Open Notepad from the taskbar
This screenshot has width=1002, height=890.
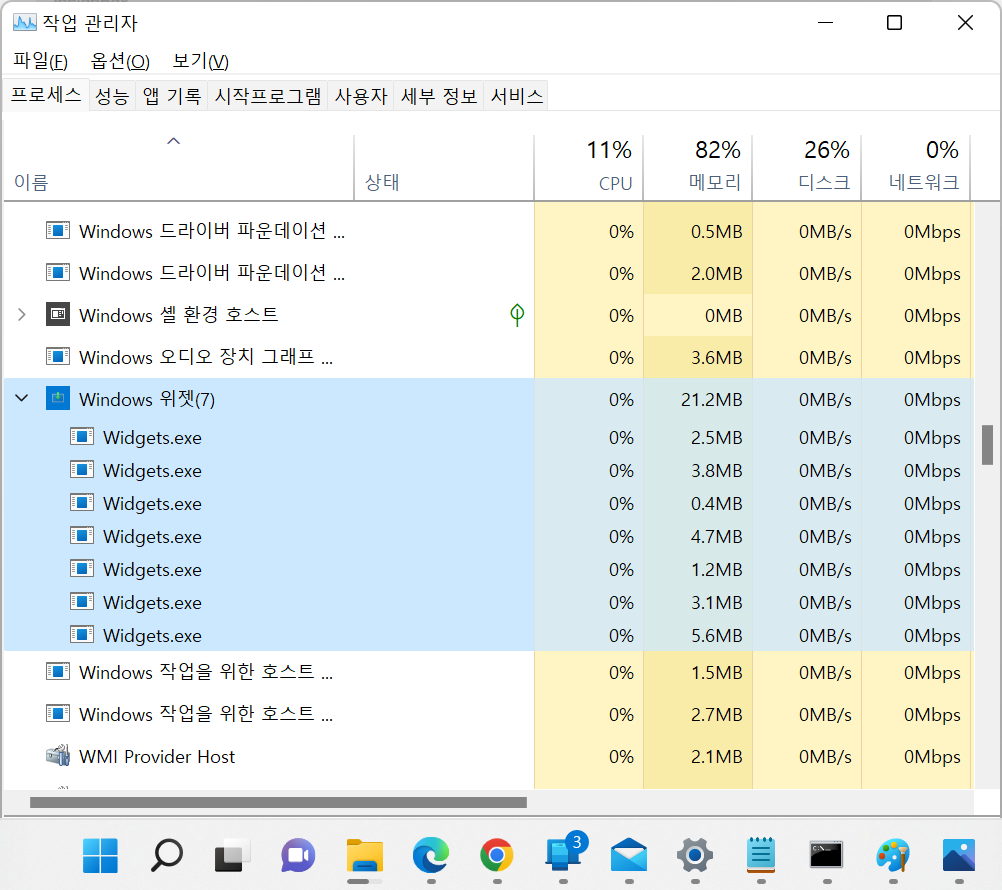pyautogui.click(x=760, y=855)
